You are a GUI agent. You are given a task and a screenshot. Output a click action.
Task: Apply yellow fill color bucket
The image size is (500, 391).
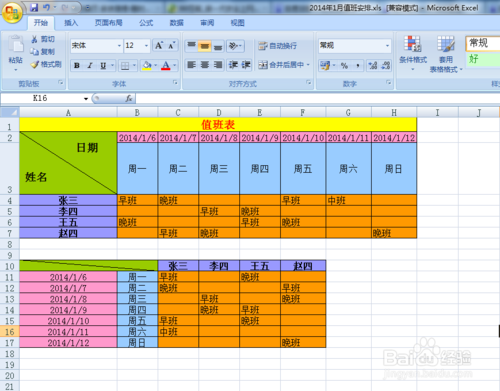pos(147,65)
